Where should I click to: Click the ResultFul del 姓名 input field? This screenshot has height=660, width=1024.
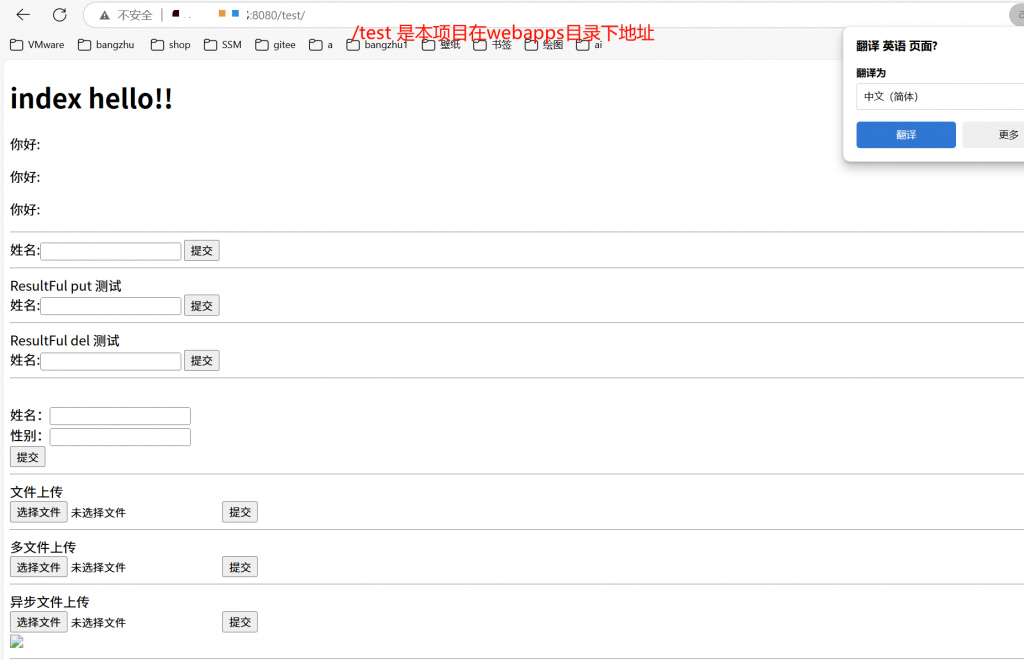[111, 360]
